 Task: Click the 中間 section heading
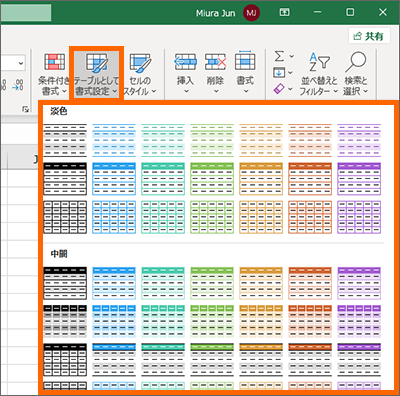coord(59,254)
